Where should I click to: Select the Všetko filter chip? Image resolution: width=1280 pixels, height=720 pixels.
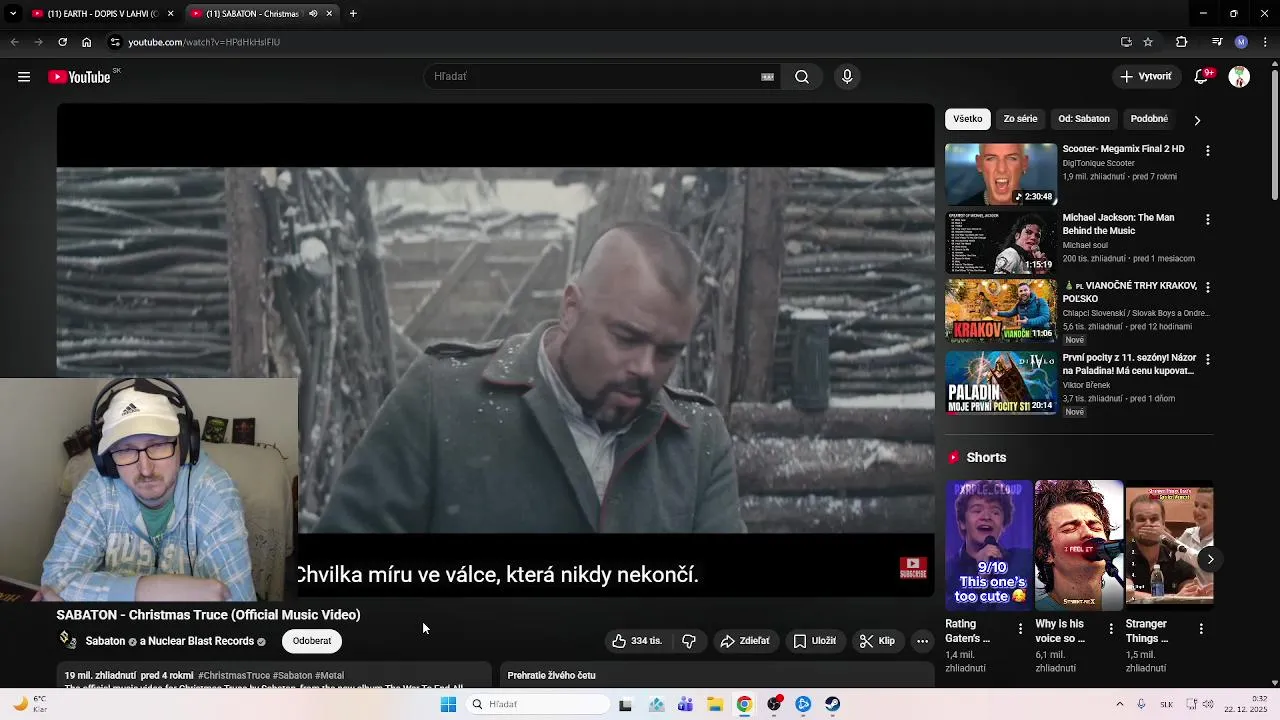pos(968,119)
